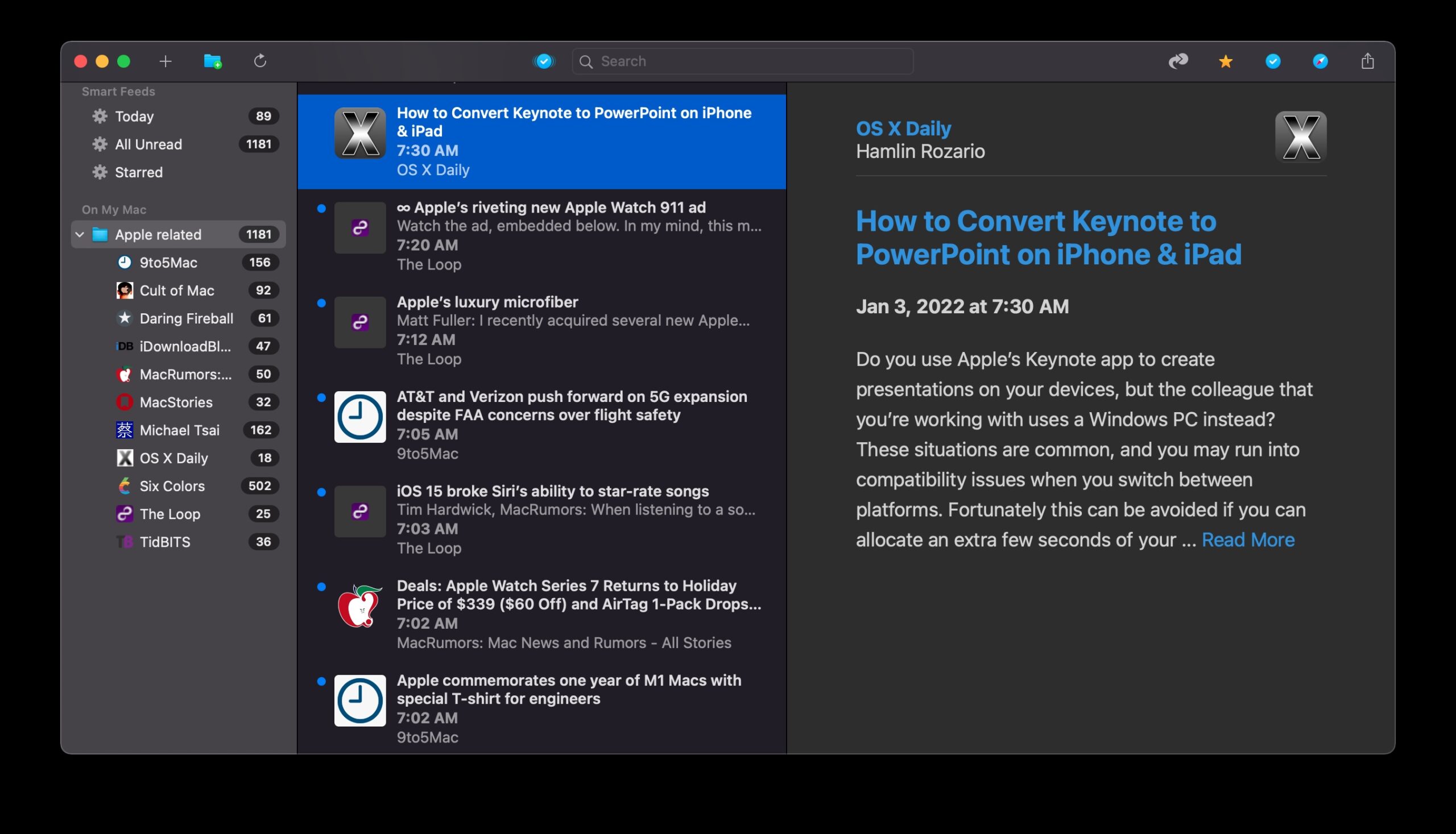
Task: Click the 1181 unread count next to All Unread
Action: tap(258, 144)
